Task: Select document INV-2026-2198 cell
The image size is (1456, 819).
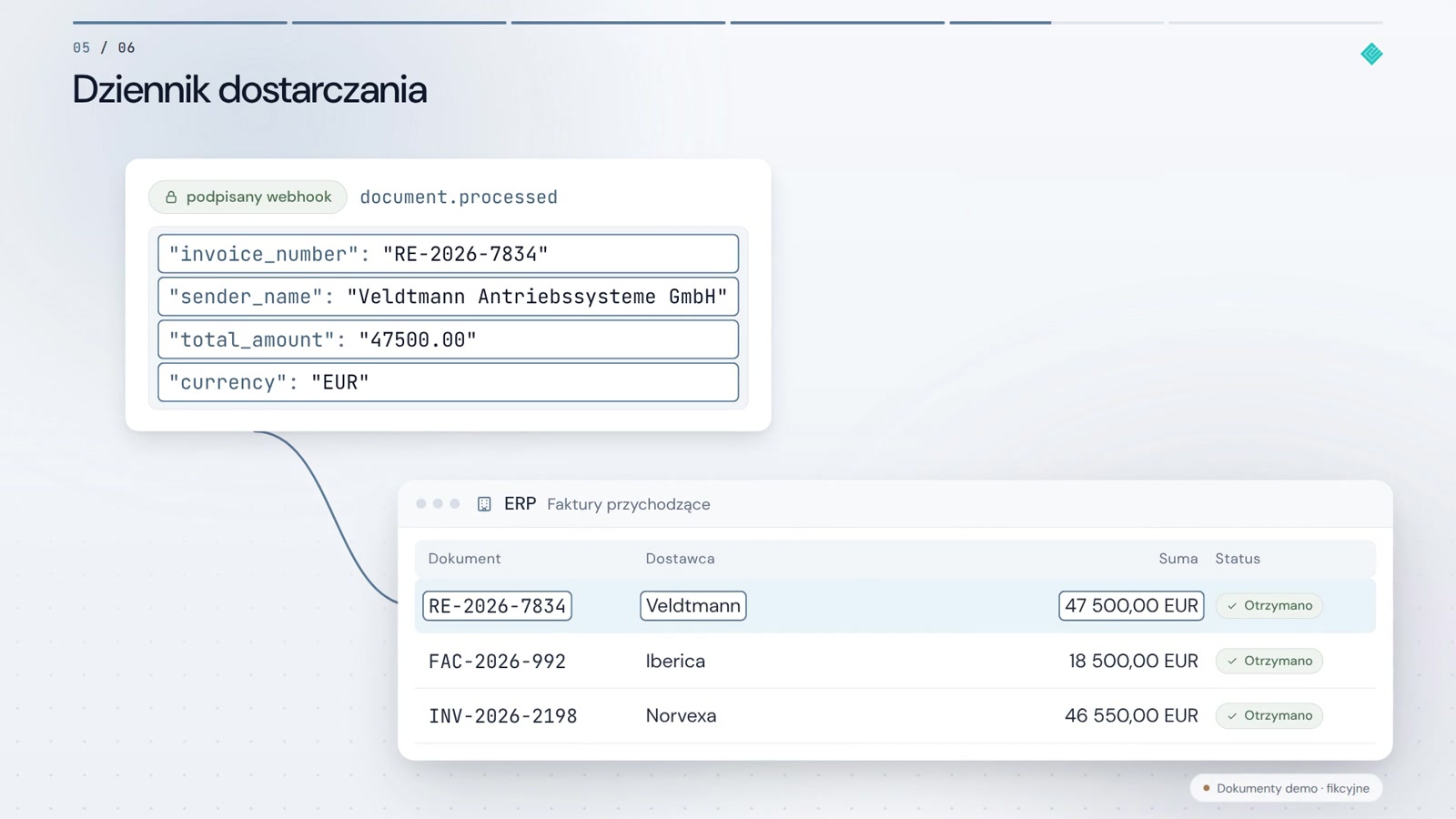Action: point(502,716)
